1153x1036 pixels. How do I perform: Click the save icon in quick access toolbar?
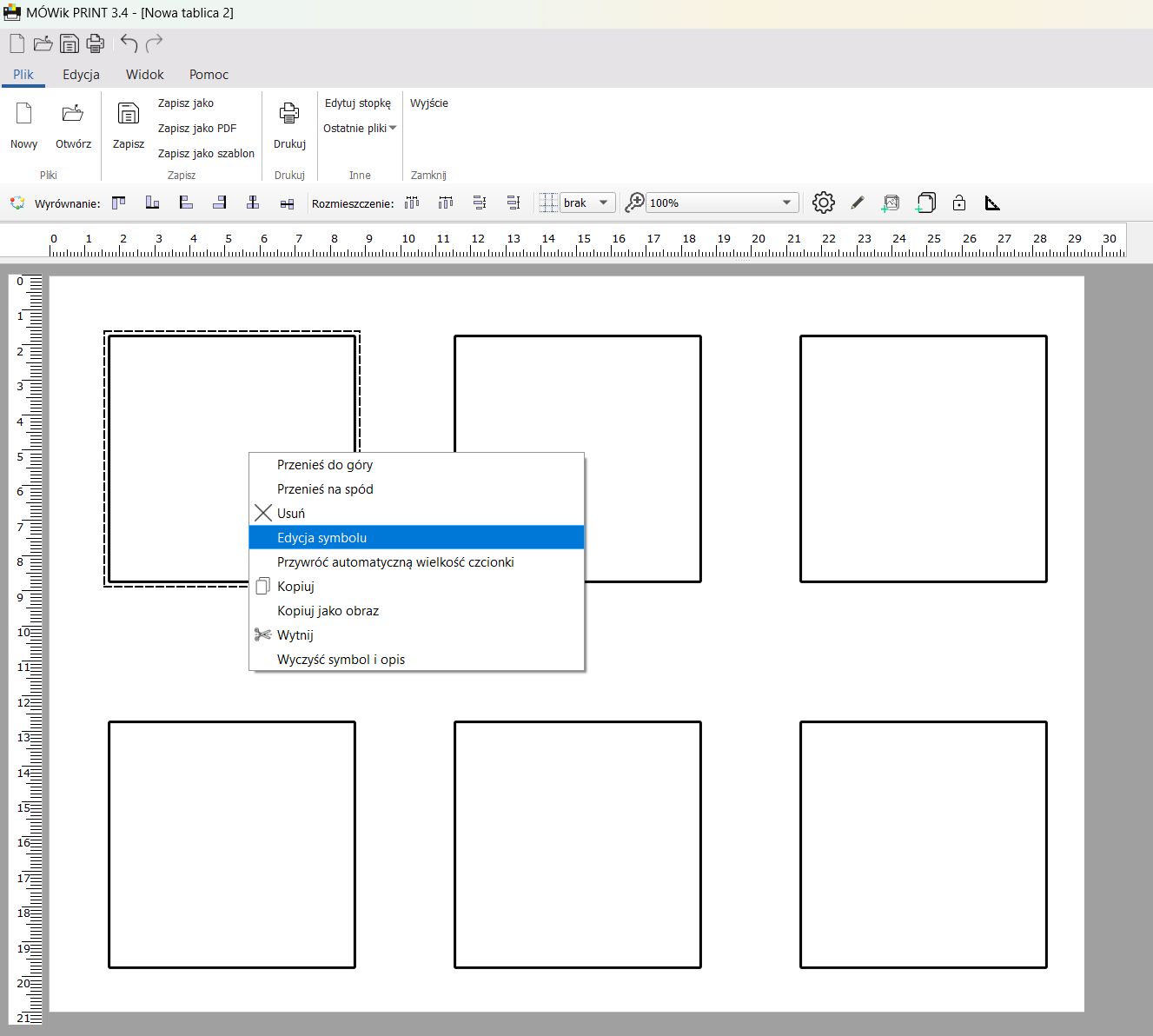[70, 43]
